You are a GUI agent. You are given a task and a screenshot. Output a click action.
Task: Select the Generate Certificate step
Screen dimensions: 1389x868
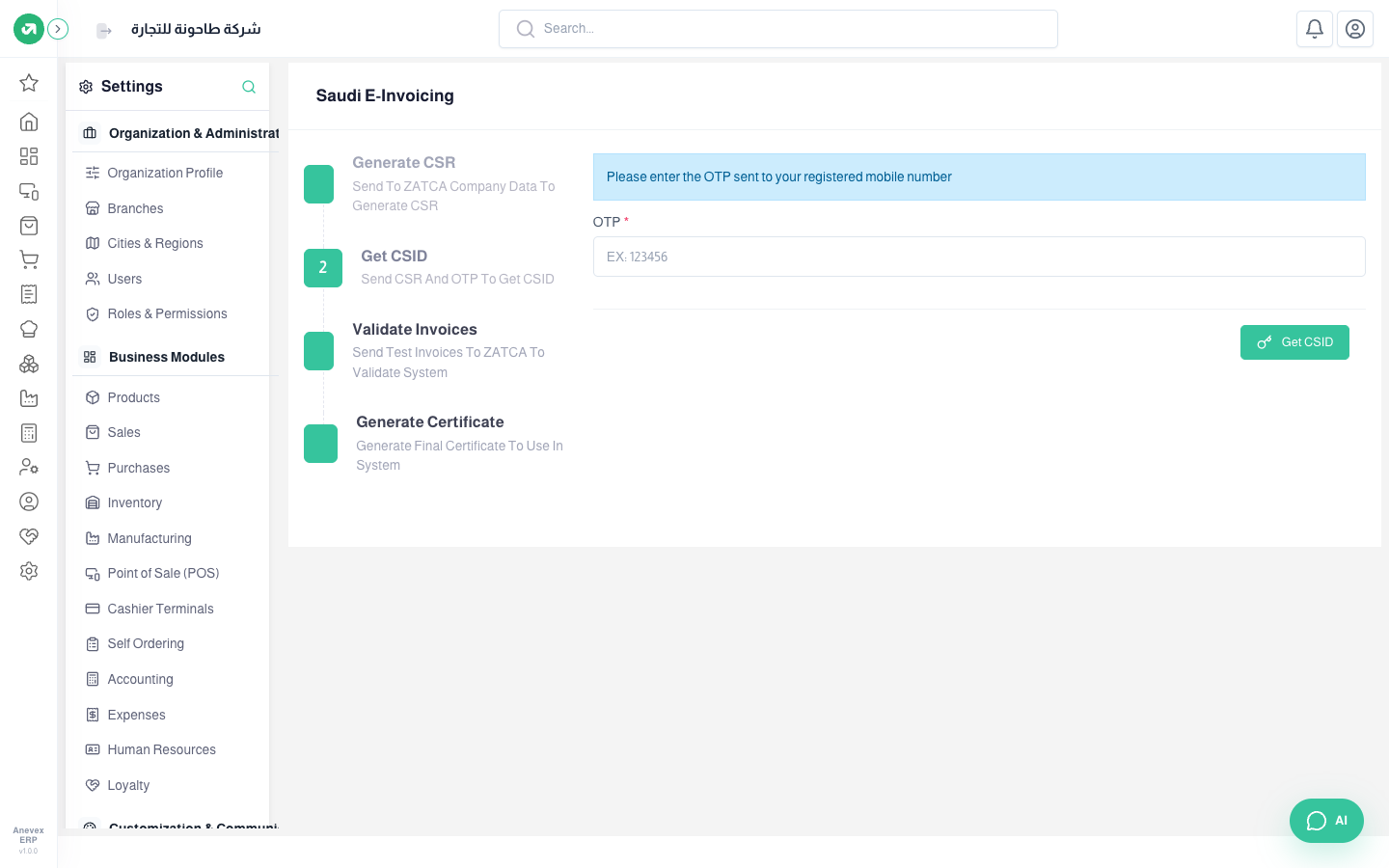(434, 443)
